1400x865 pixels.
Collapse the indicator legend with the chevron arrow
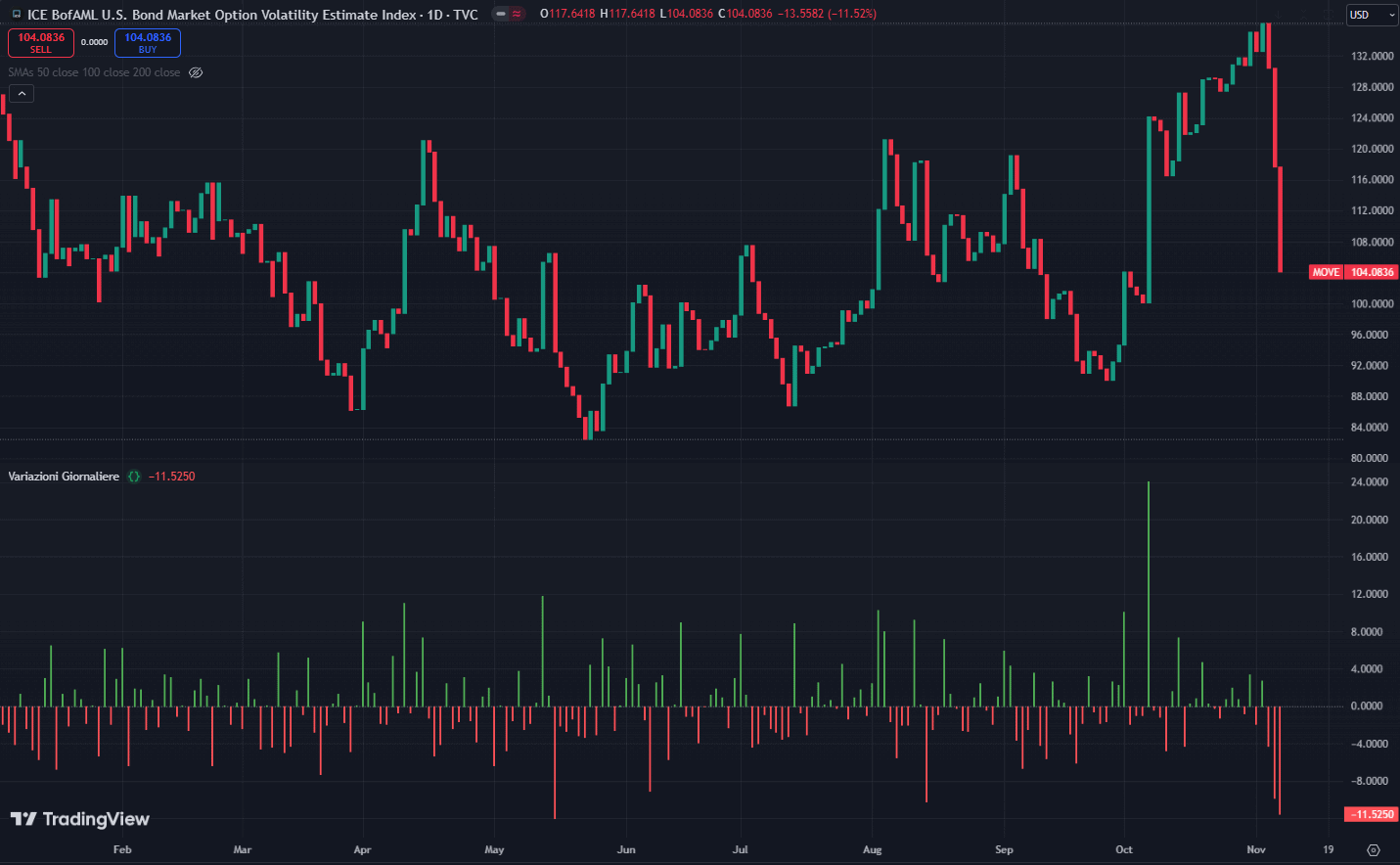pos(22,94)
